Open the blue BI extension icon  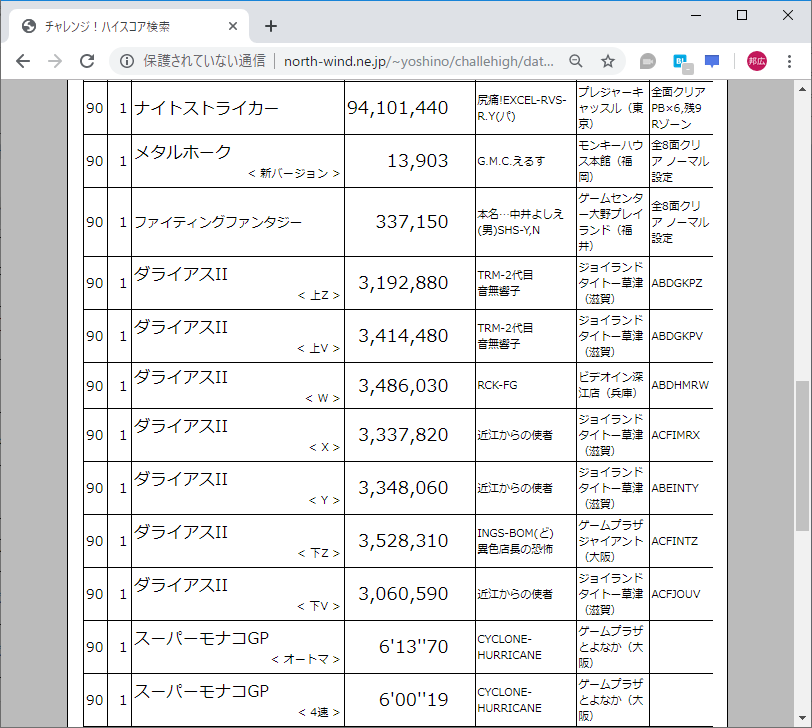pyautogui.click(x=682, y=62)
